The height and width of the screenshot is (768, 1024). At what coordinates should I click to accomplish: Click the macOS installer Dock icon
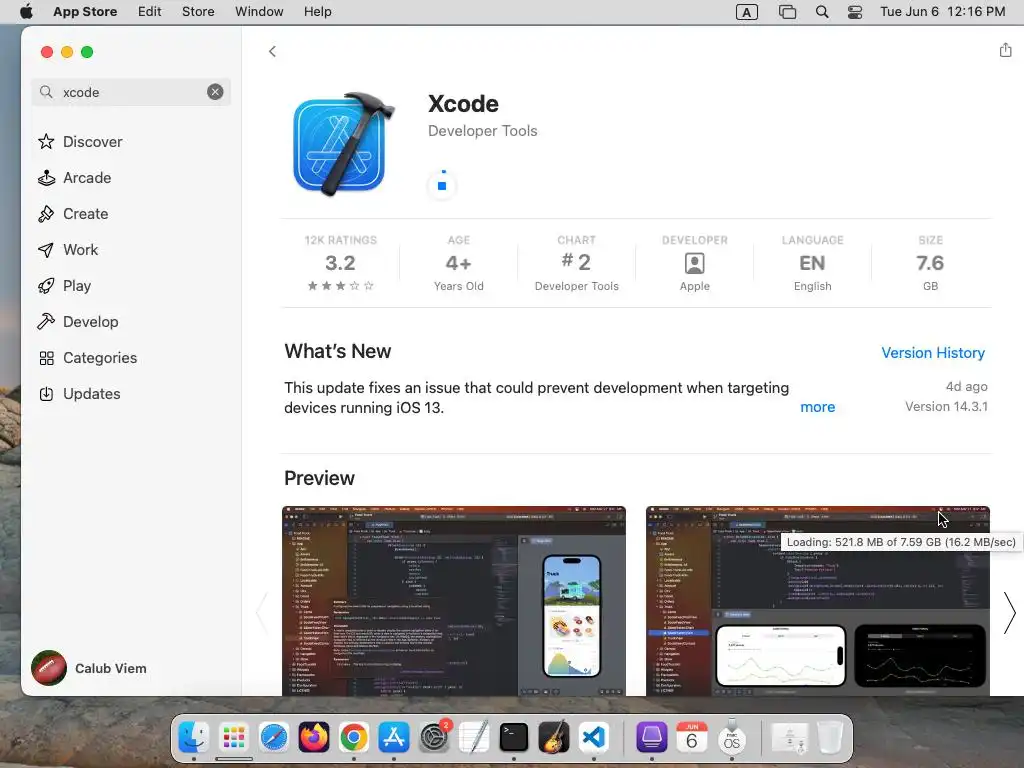pyautogui.click(x=731, y=737)
